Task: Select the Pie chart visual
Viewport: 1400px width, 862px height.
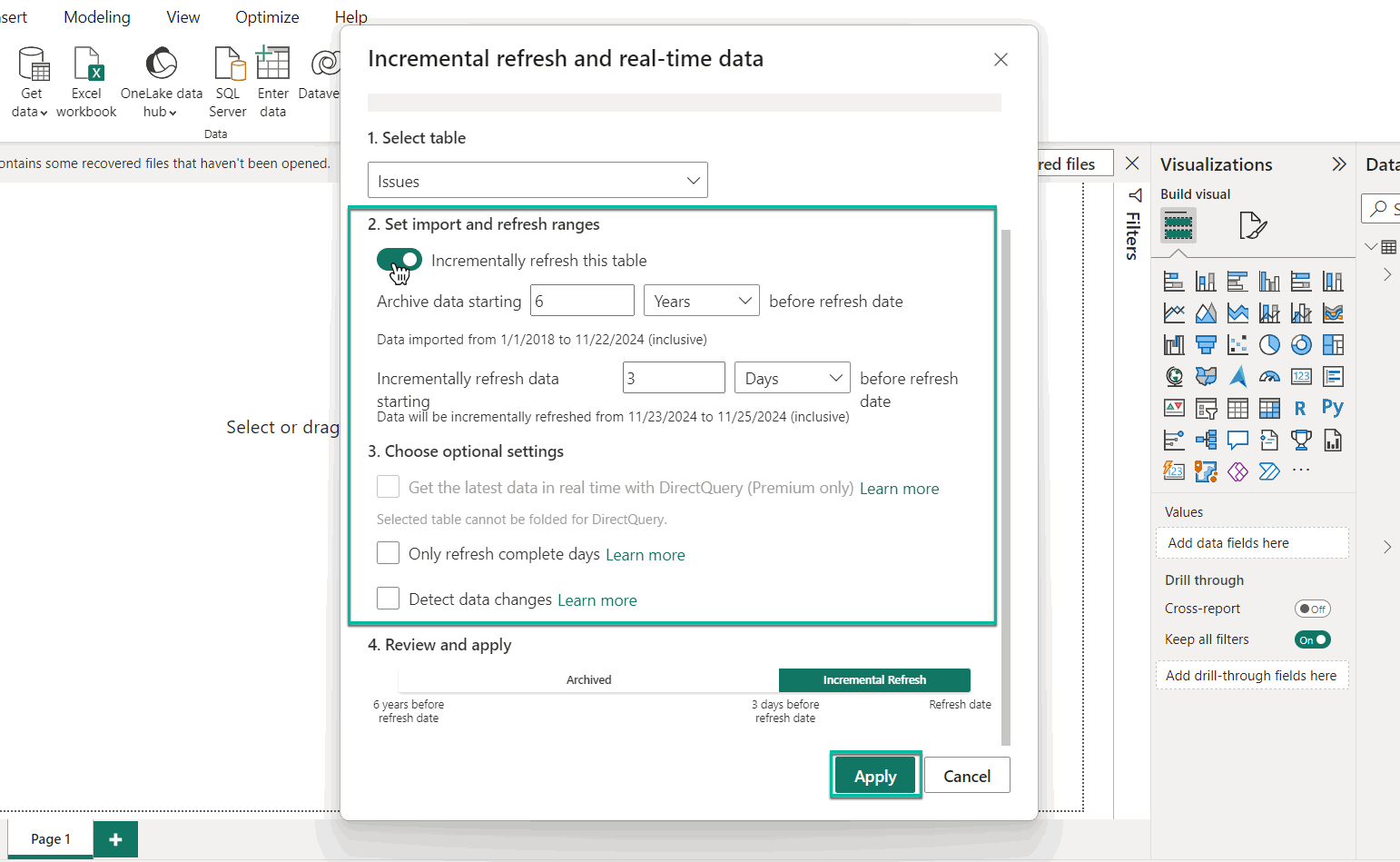Action: pos(1269,345)
